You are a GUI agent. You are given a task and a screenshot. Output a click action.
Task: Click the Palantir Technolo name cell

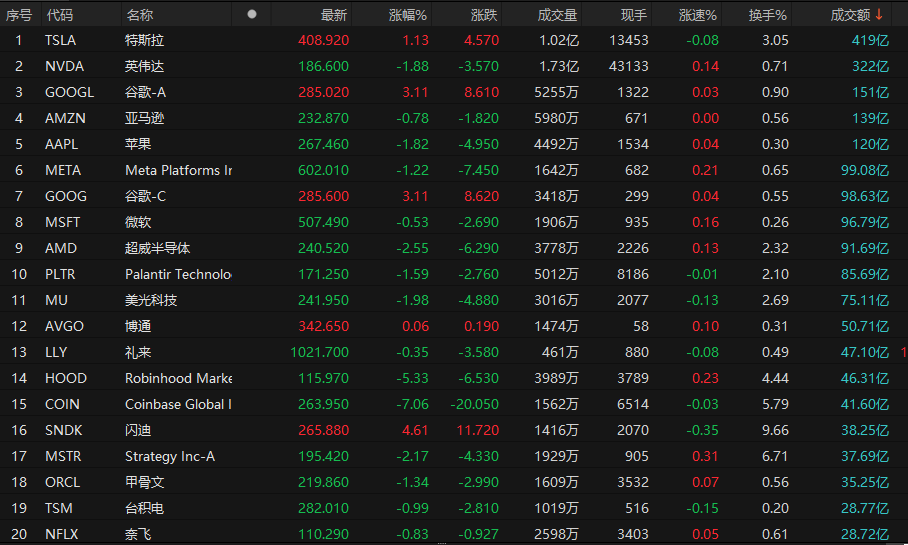[x=178, y=275]
